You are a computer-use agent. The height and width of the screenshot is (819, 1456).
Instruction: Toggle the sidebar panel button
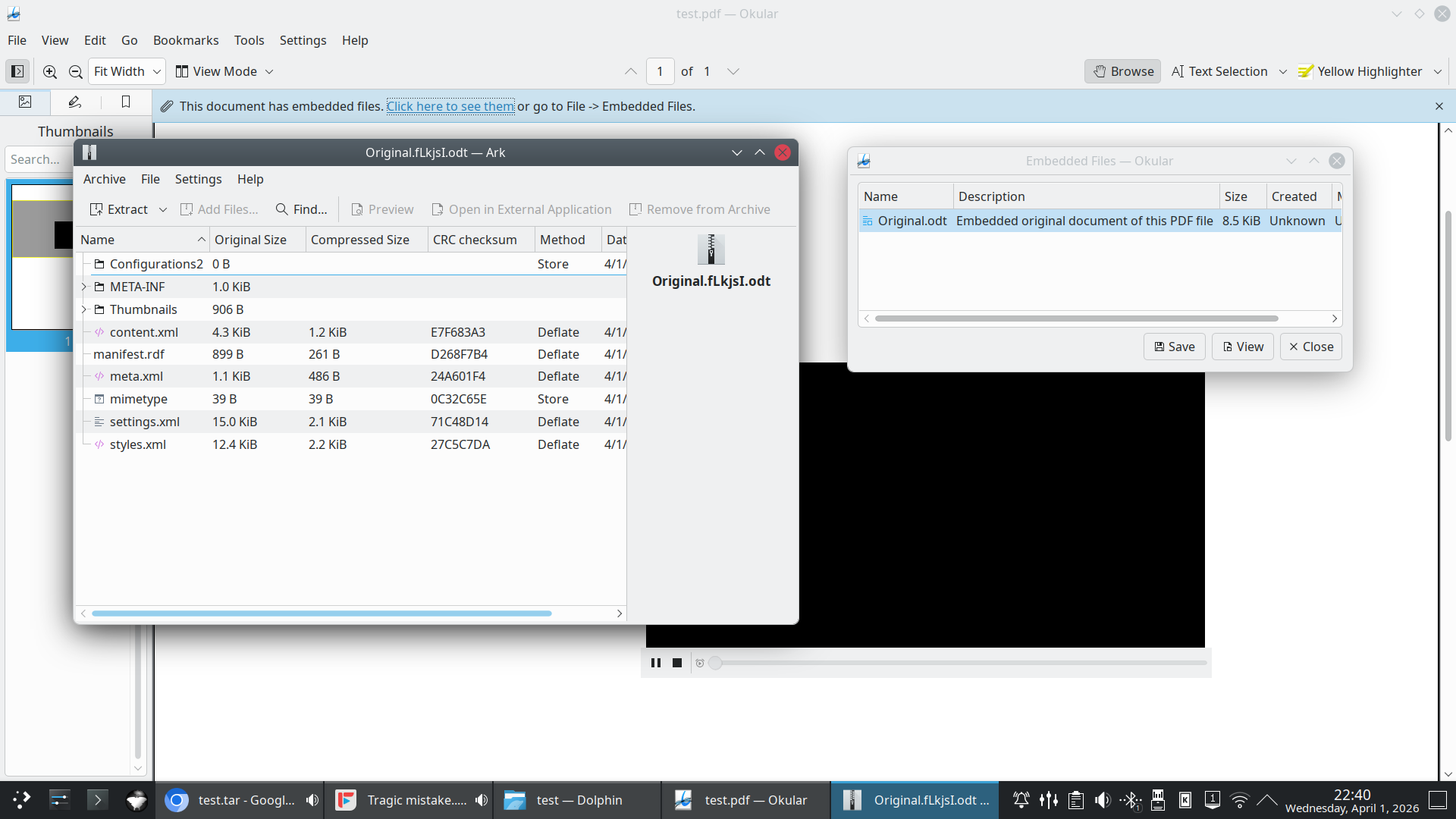(17, 71)
